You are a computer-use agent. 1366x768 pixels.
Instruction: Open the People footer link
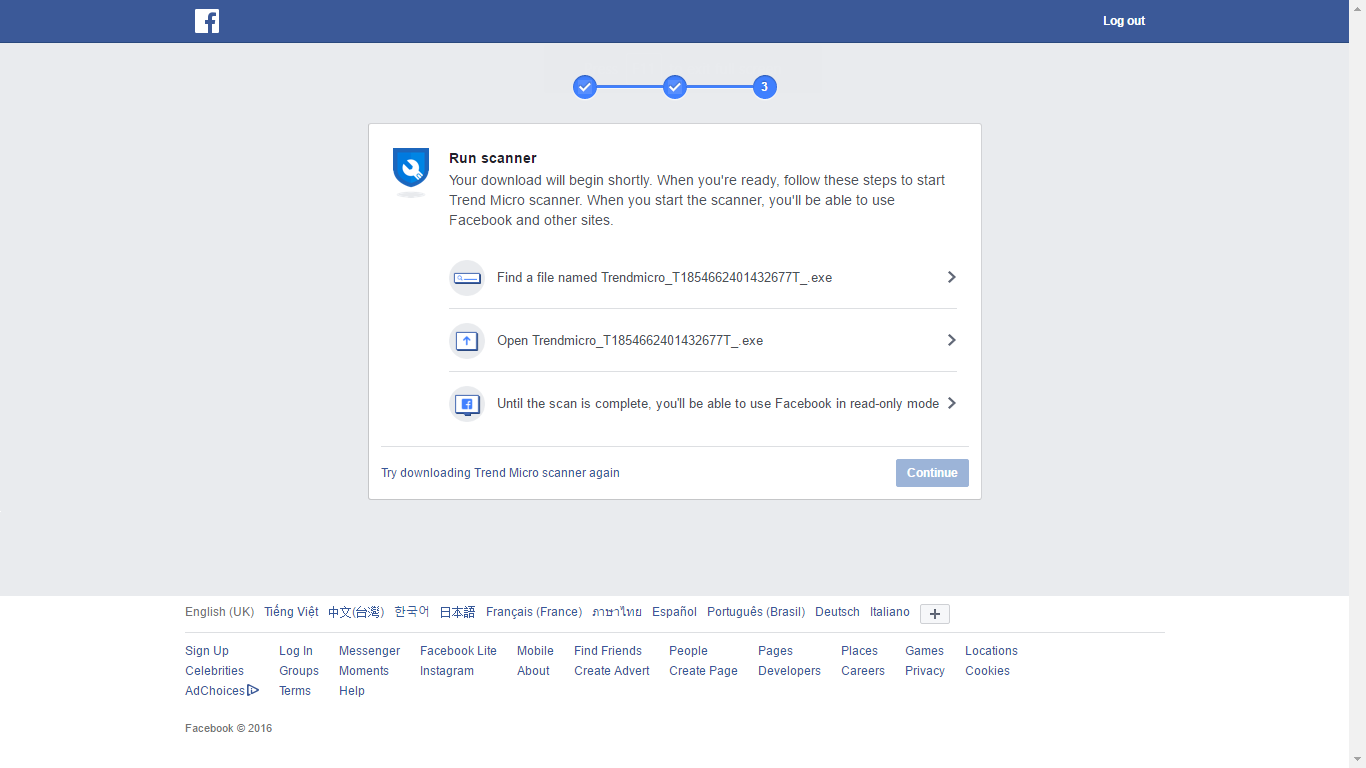[x=688, y=651]
